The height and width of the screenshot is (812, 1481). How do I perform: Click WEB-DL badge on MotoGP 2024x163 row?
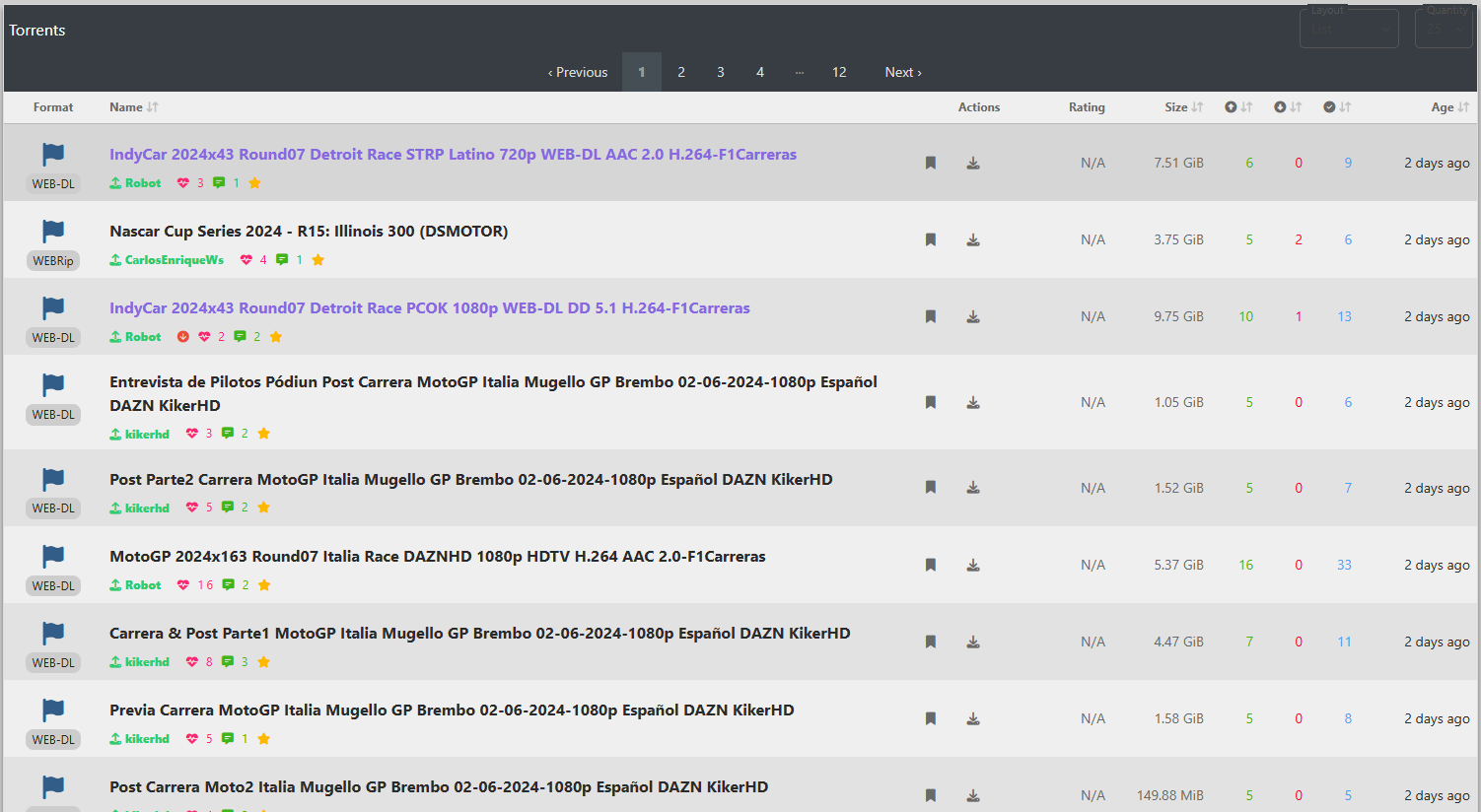53,586
